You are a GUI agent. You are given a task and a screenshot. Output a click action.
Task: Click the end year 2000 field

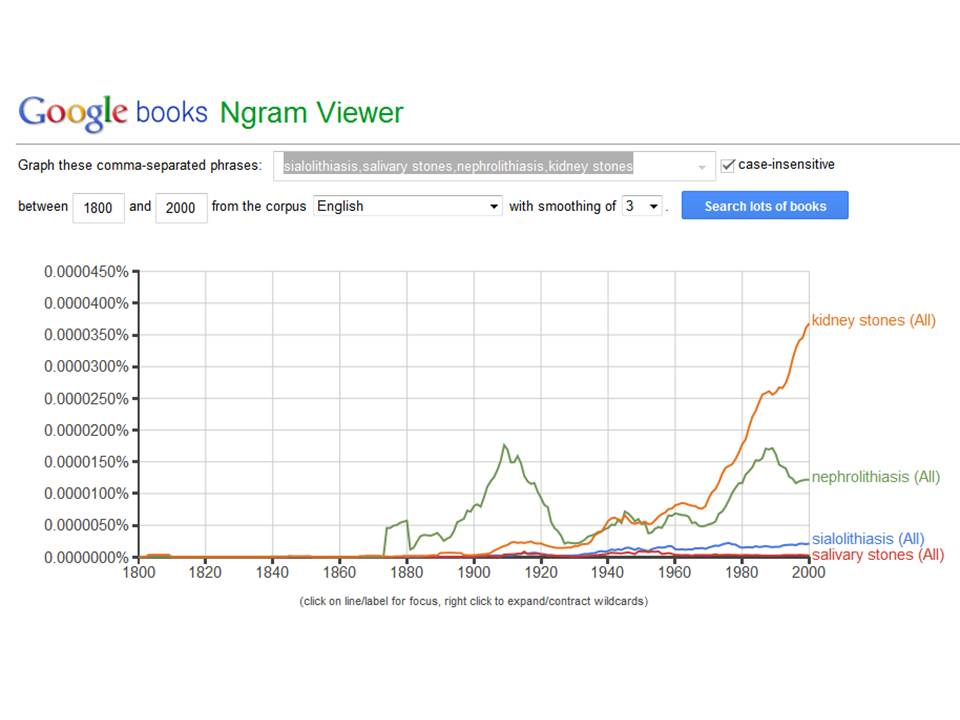click(x=181, y=208)
